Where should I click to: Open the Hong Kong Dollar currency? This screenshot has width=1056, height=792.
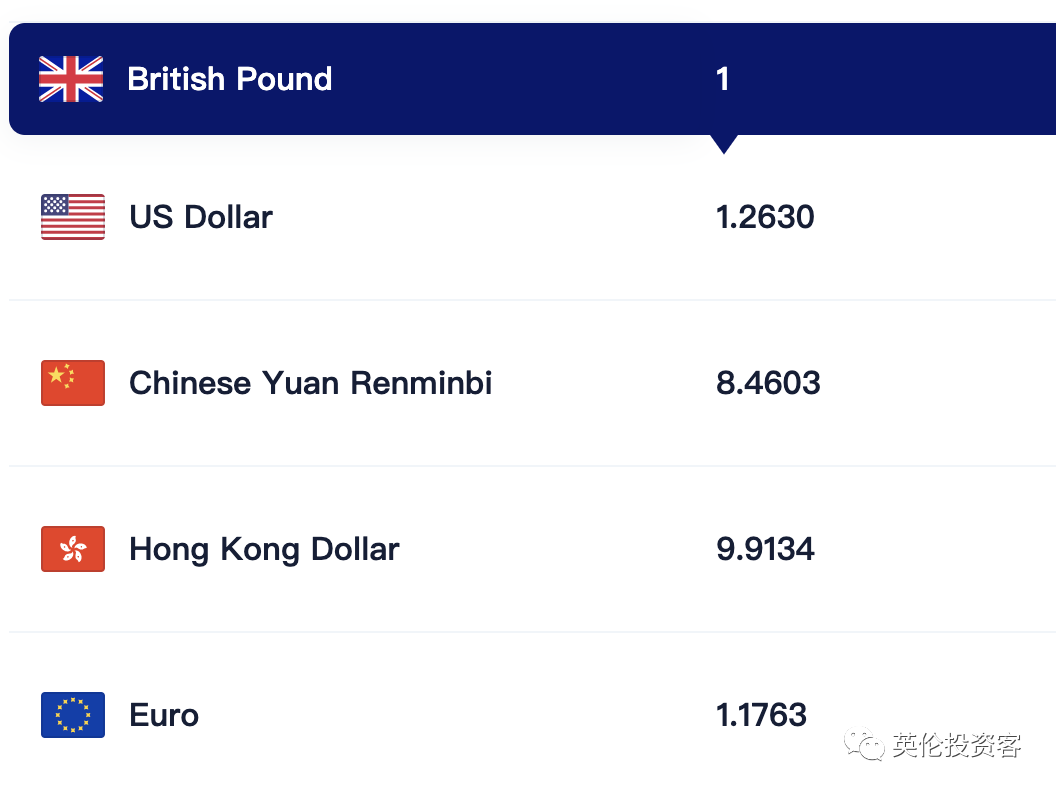(x=264, y=549)
